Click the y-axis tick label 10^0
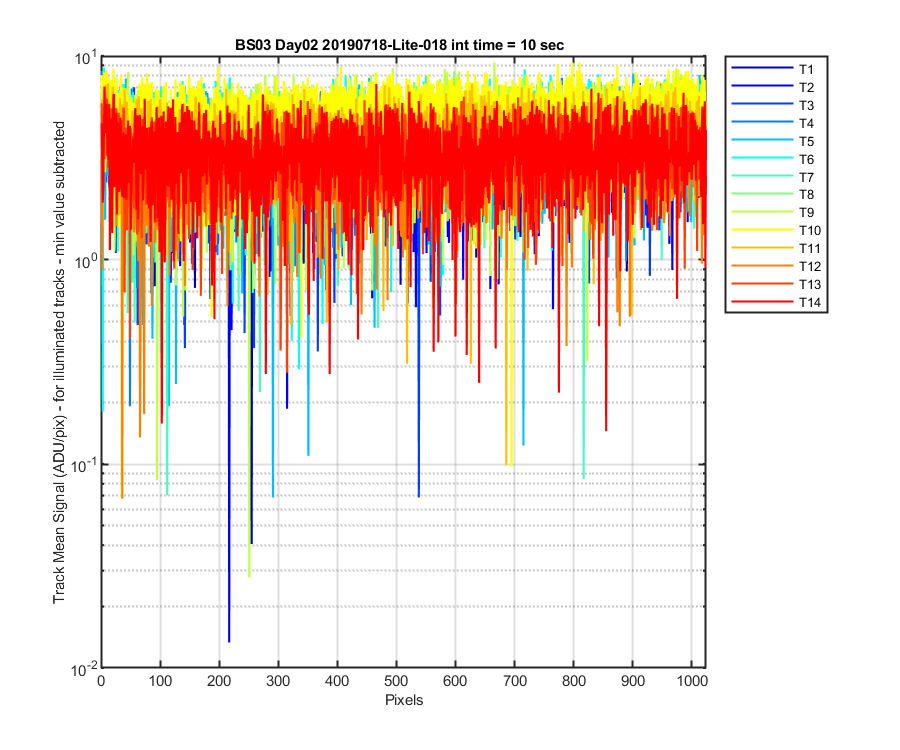 coord(86,261)
